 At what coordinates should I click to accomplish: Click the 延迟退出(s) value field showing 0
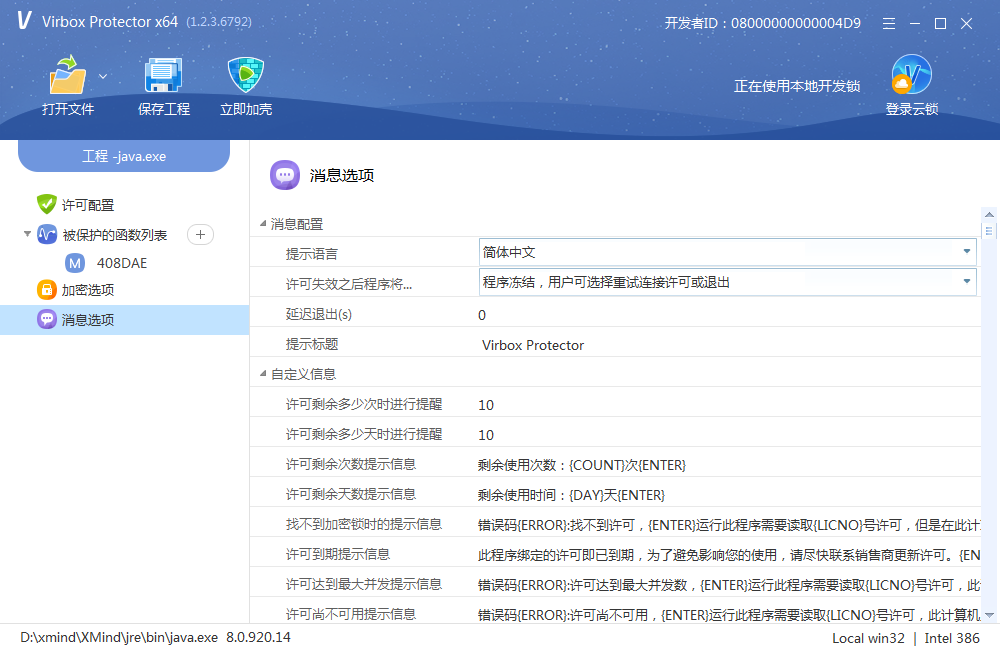click(x=727, y=314)
